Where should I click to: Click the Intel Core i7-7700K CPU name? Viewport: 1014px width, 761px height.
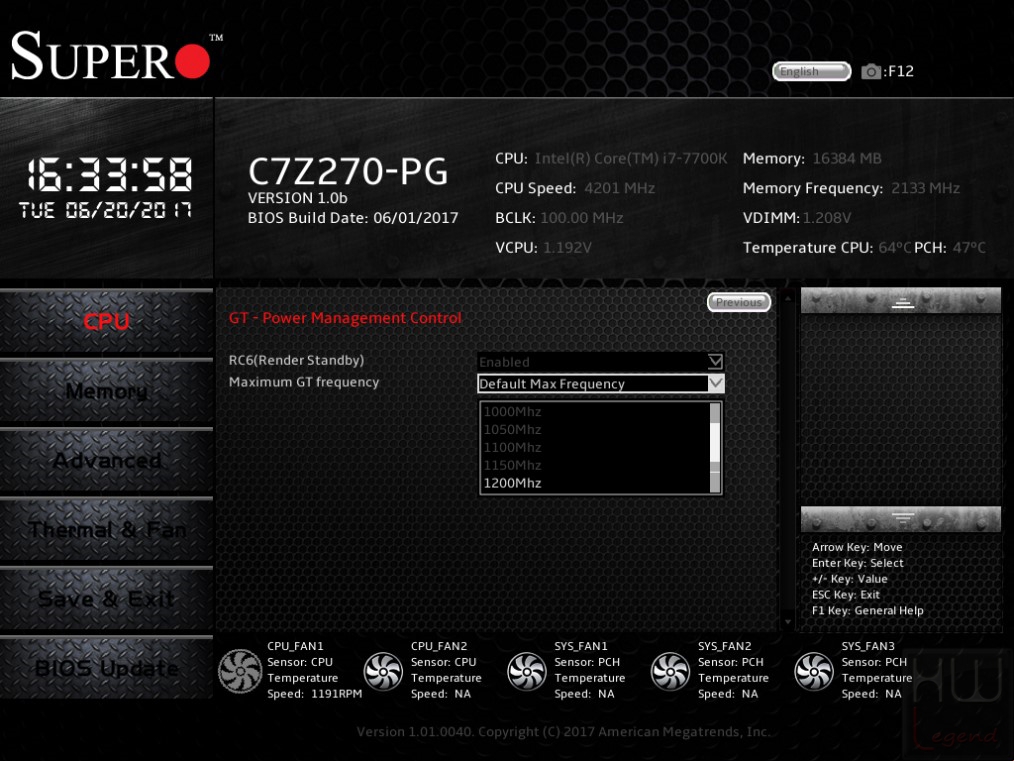[631, 158]
